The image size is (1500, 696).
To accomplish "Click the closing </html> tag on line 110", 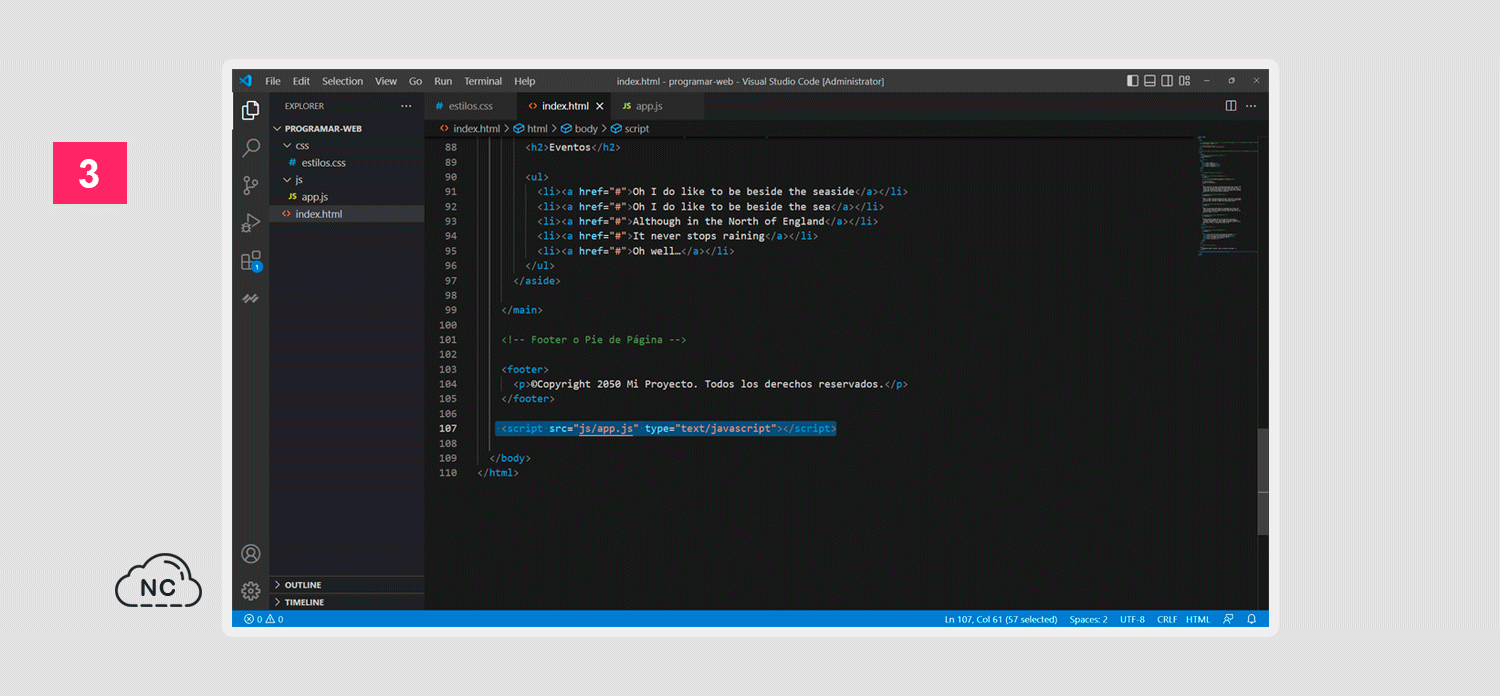I will point(498,473).
